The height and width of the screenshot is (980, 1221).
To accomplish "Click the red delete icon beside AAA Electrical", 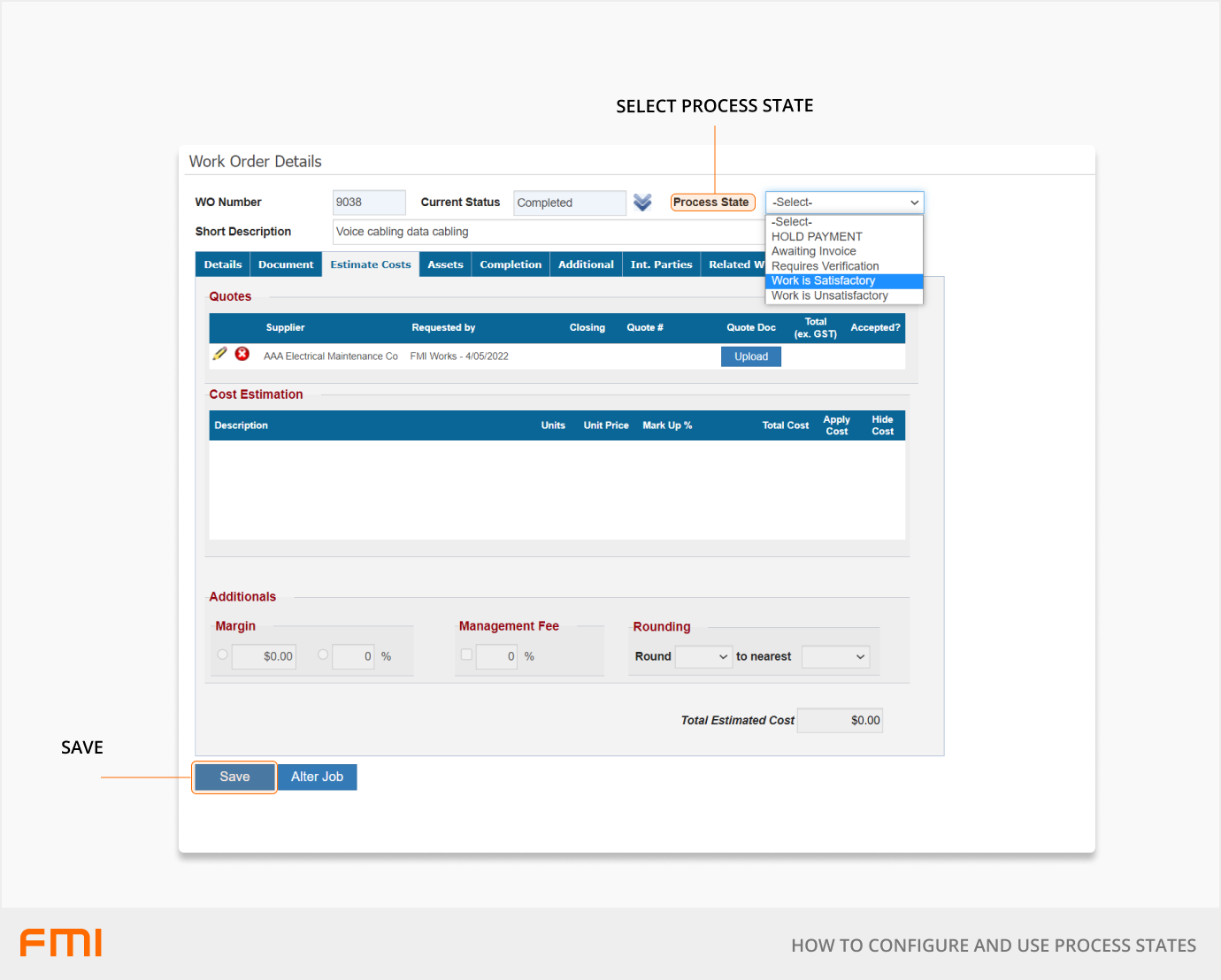I will click(242, 354).
